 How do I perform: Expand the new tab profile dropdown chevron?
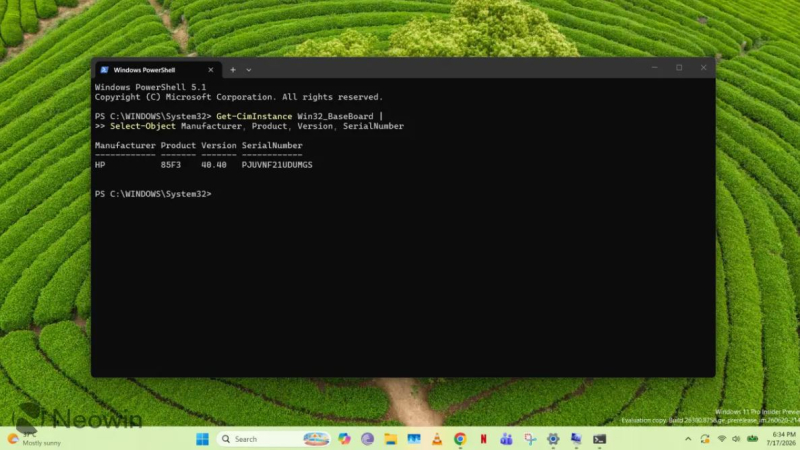point(248,70)
